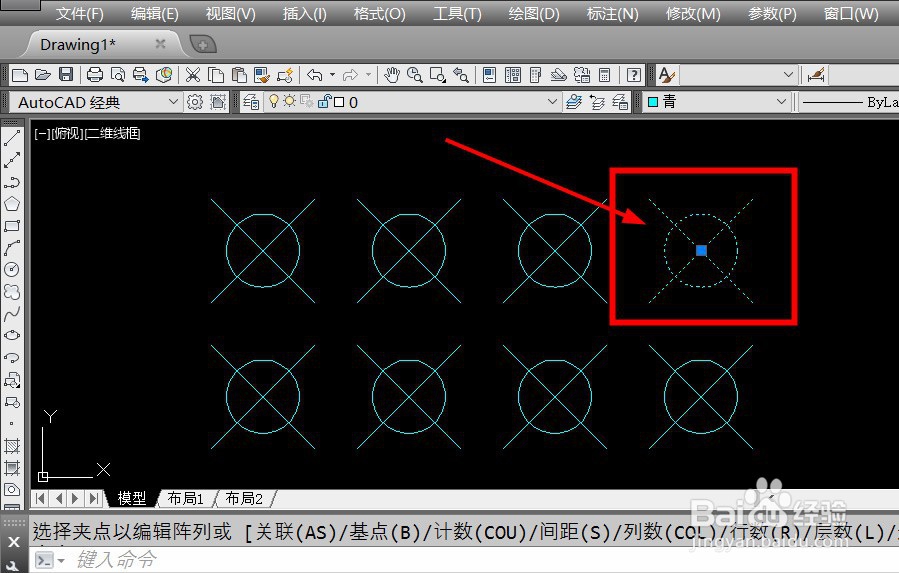The height and width of the screenshot is (573, 899).
Task: Select the Circle tool
Action: (12, 269)
